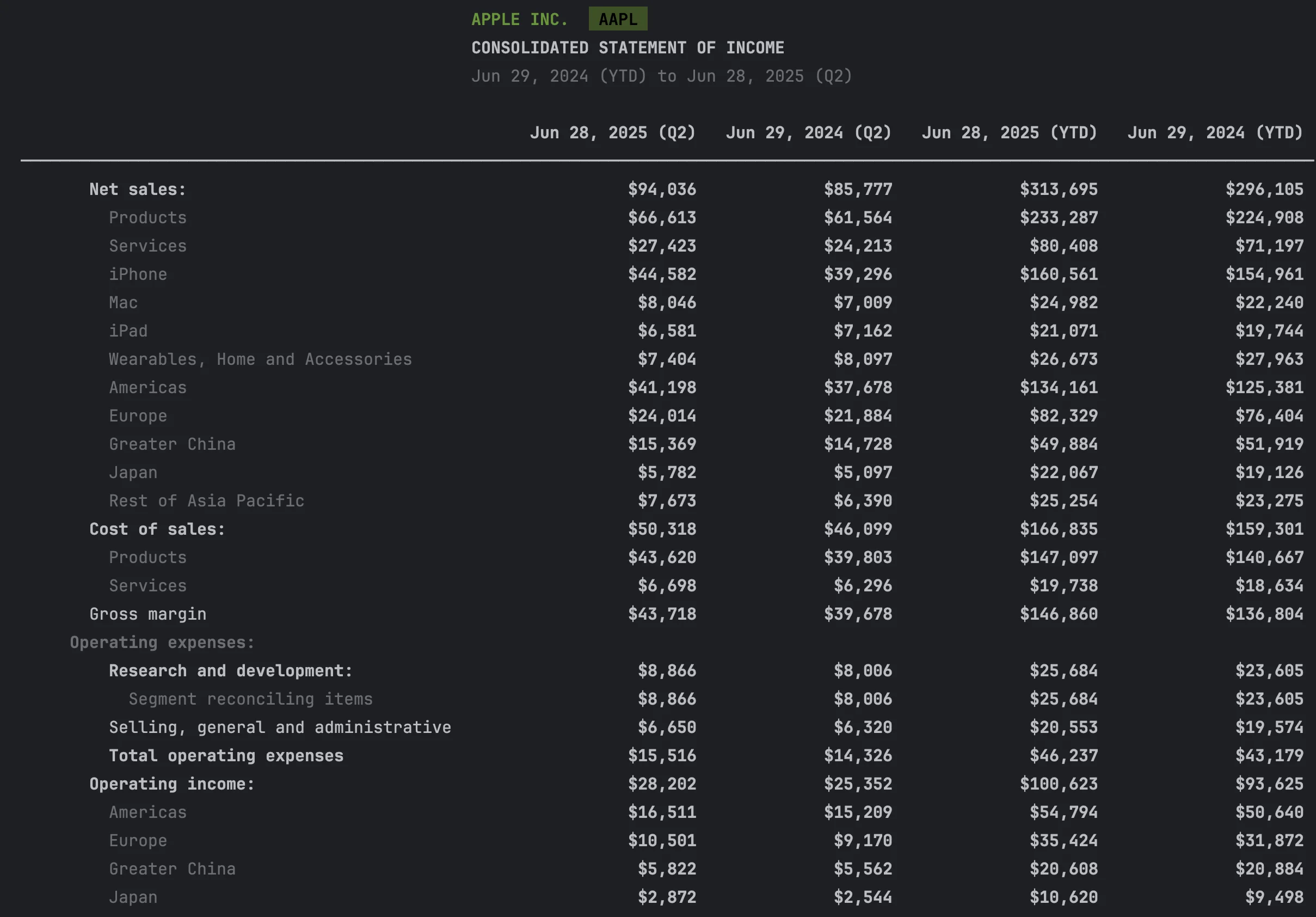Click Mac value $7,009
This screenshot has height=917, width=1316.
coord(863,302)
